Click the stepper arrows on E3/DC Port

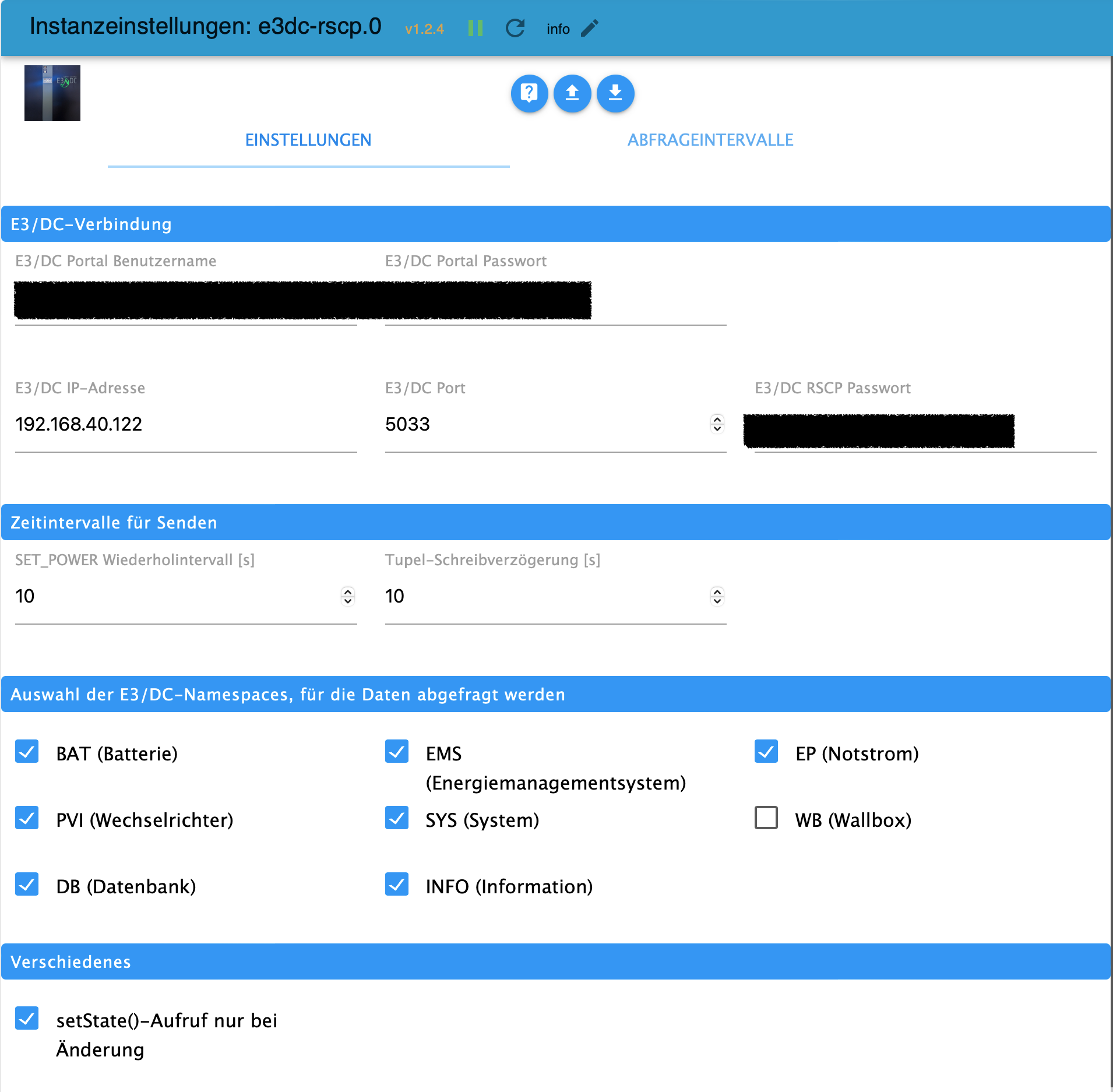coord(717,424)
